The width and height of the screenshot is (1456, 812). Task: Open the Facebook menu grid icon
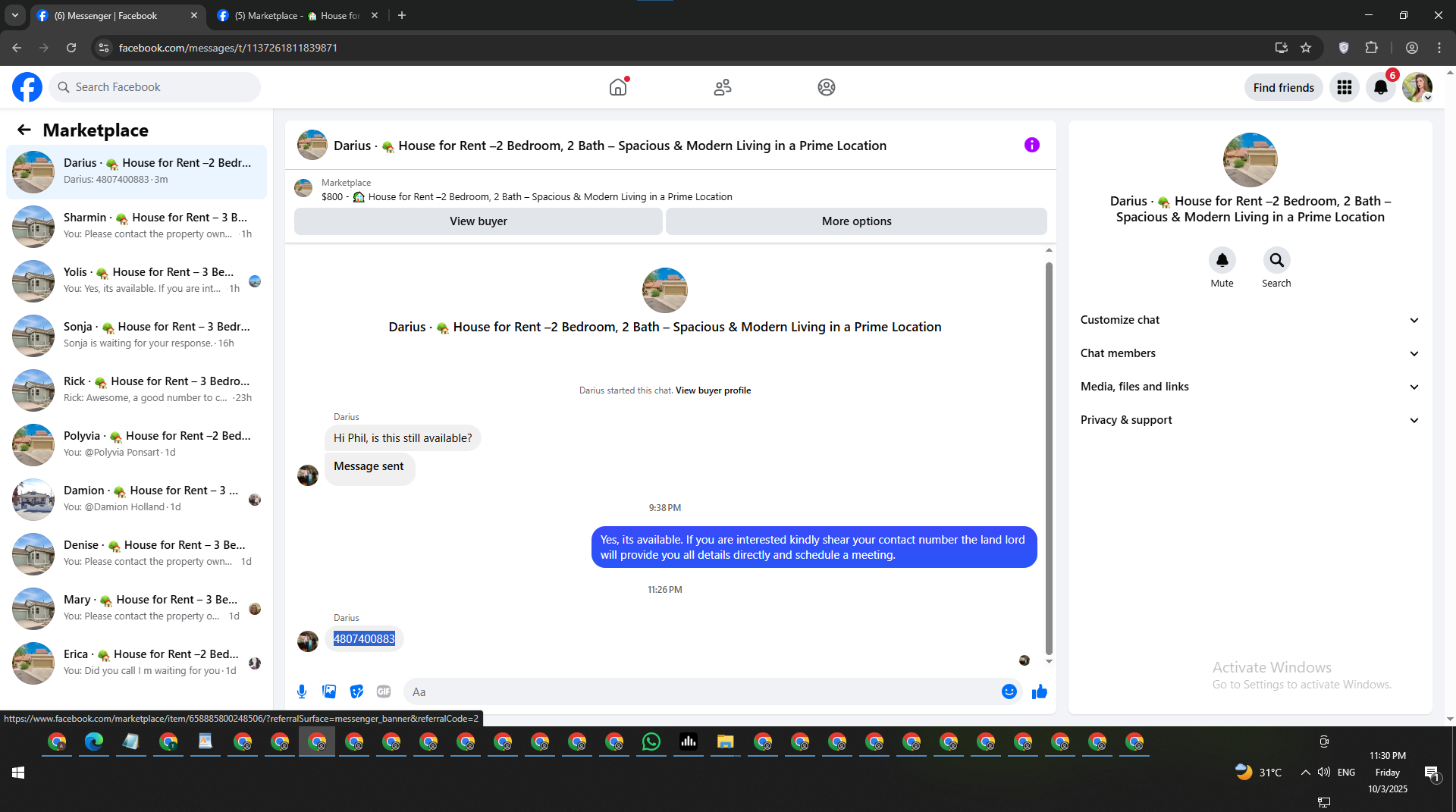tap(1345, 87)
